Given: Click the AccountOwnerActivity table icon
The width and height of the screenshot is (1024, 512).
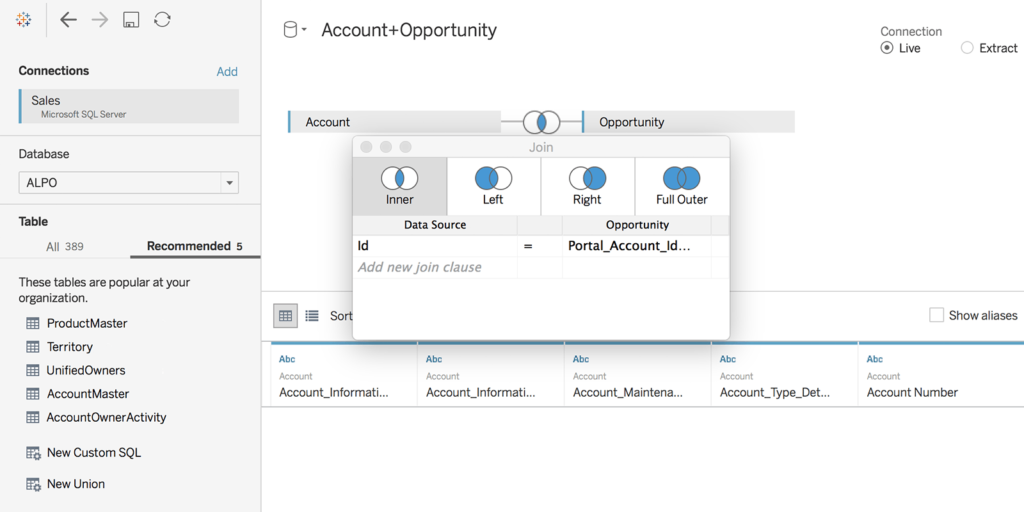Looking at the screenshot, I should [x=33, y=417].
